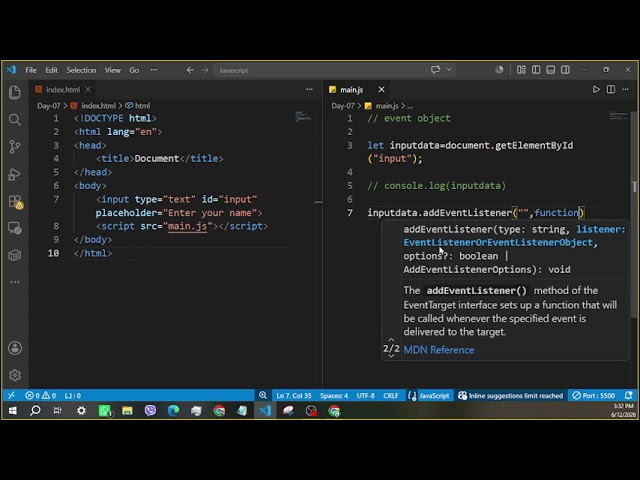Show hidden menus via title bar ellipsis
Screen dimensions: 640x480
(x=153, y=70)
